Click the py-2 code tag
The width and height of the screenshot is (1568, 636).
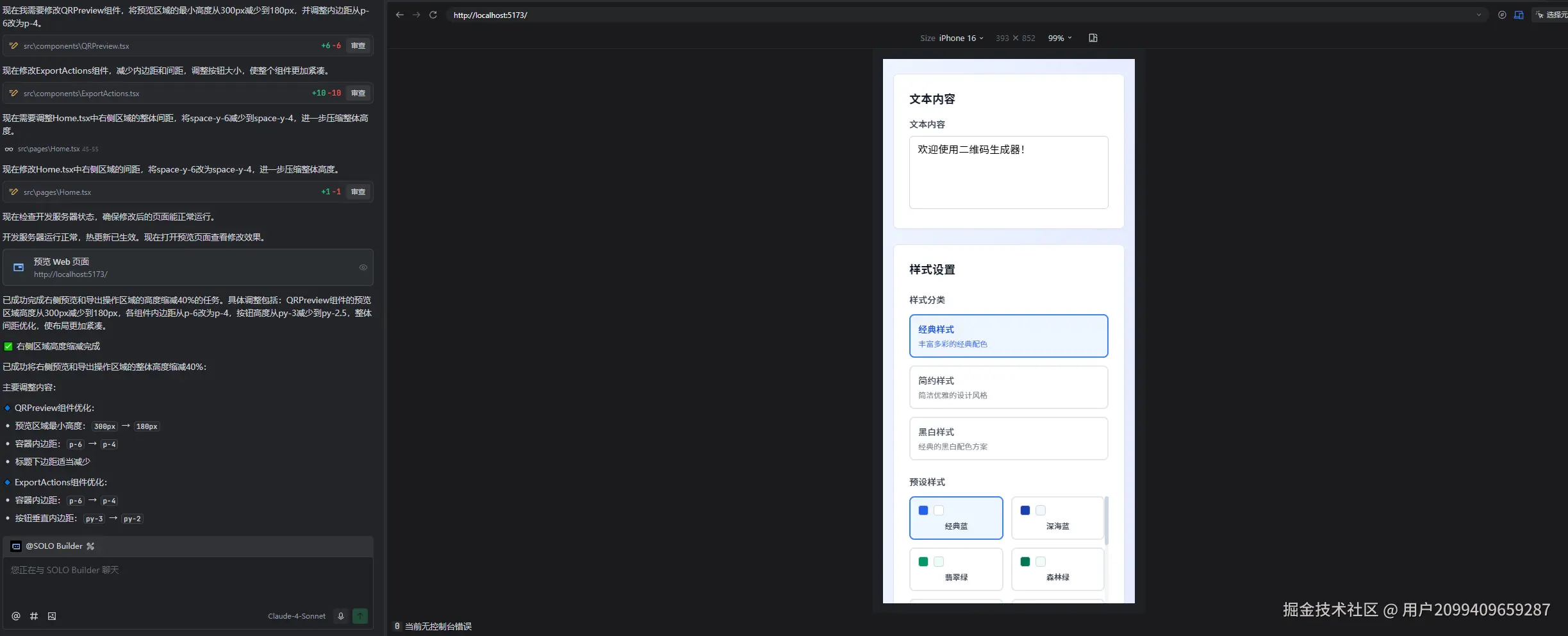click(132, 519)
